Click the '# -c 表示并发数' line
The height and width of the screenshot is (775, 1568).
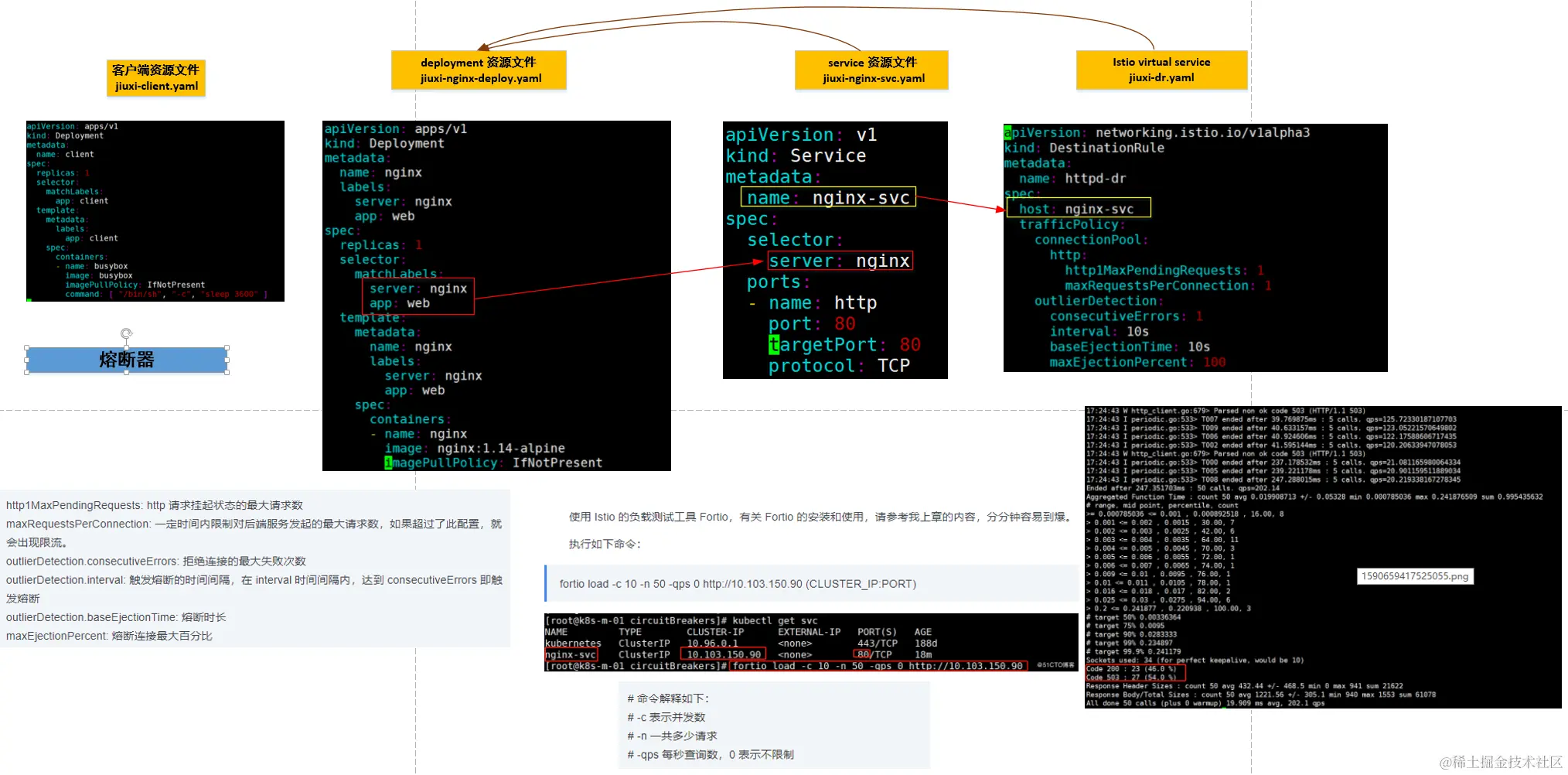pyautogui.click(x=666, y=717)
